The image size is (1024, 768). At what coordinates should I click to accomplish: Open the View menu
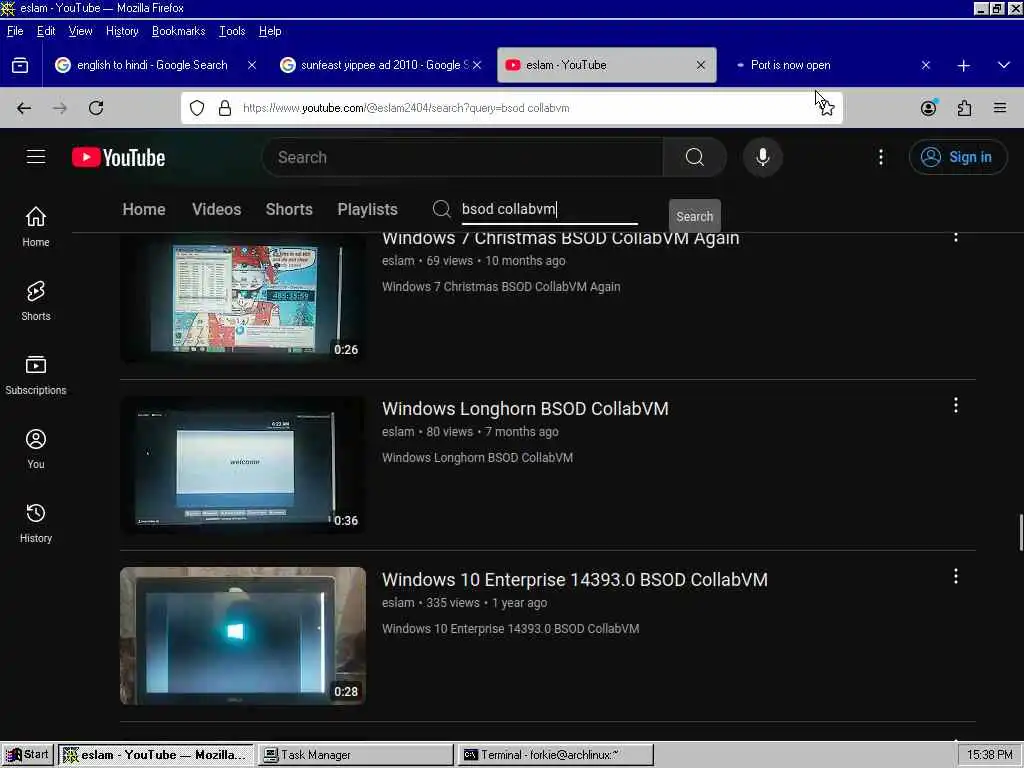tap(80, 31)
